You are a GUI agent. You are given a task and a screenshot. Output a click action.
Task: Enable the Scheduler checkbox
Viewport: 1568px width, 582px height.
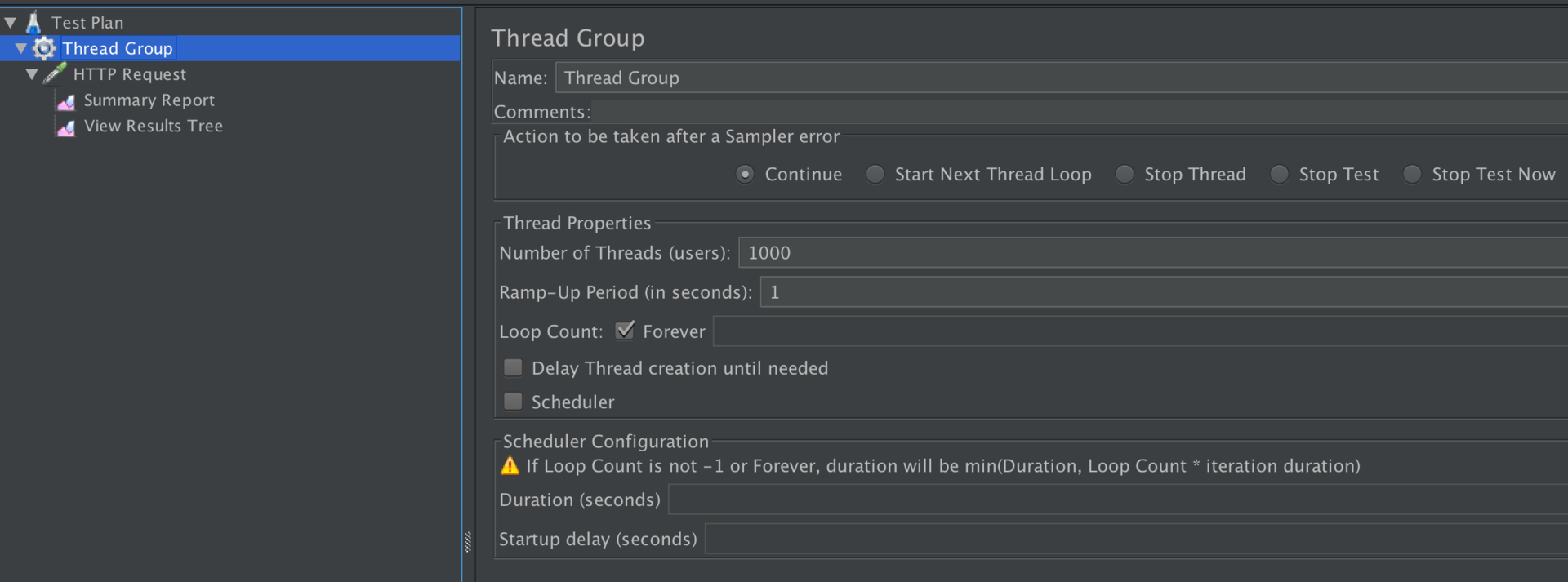[513, 402]
